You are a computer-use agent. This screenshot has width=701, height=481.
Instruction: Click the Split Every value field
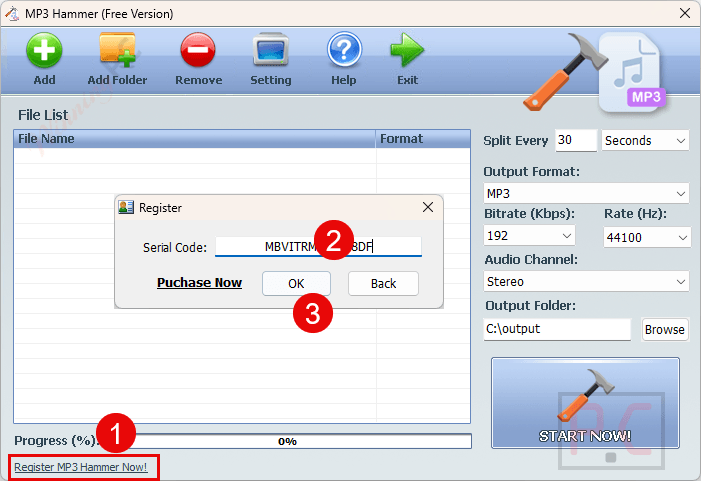[x=576, y=140]
